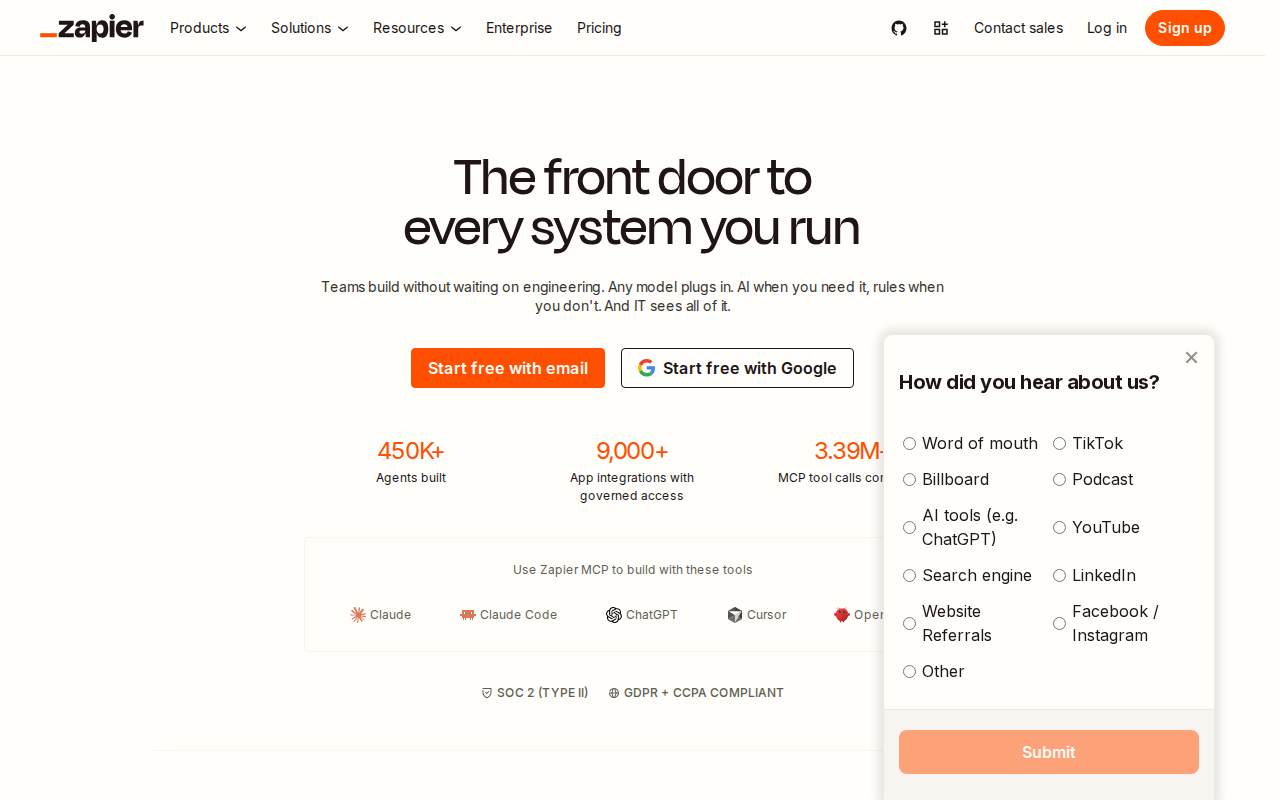Viewport: 1280px width, 800px height.
Task: Select the Website Referrals option
Action: coord(909,623)
